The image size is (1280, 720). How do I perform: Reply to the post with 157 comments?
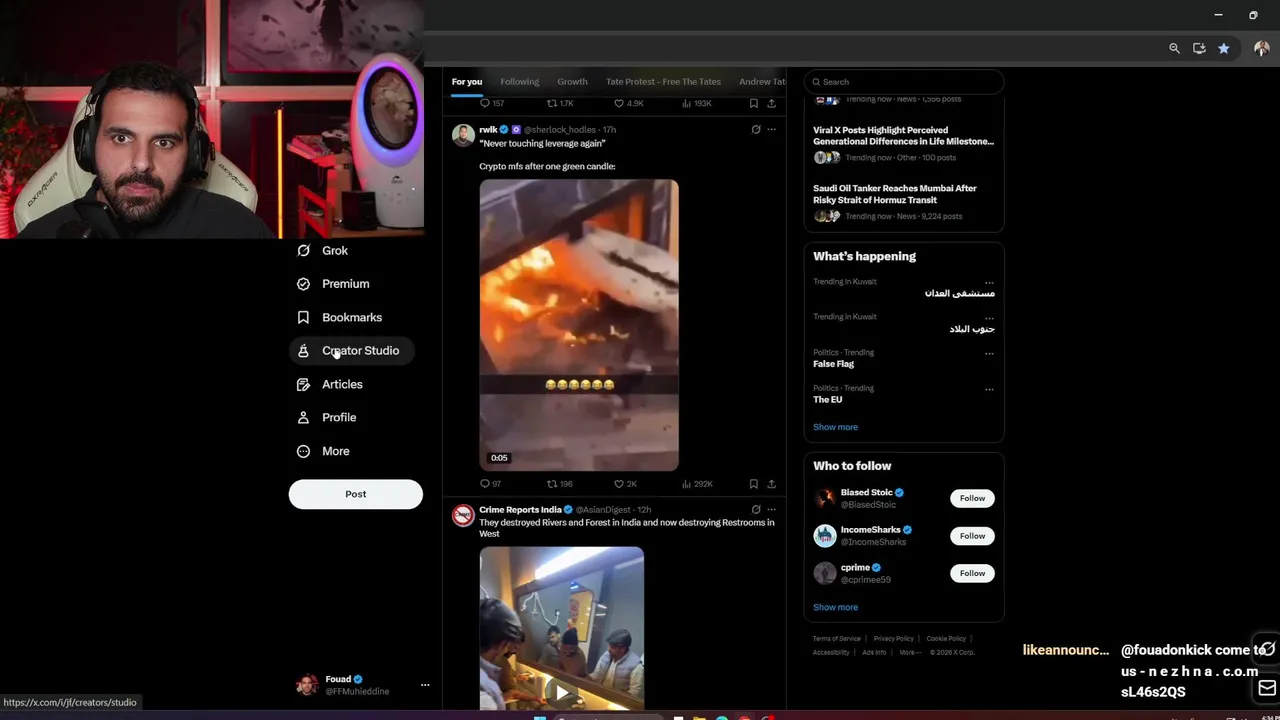491,103
